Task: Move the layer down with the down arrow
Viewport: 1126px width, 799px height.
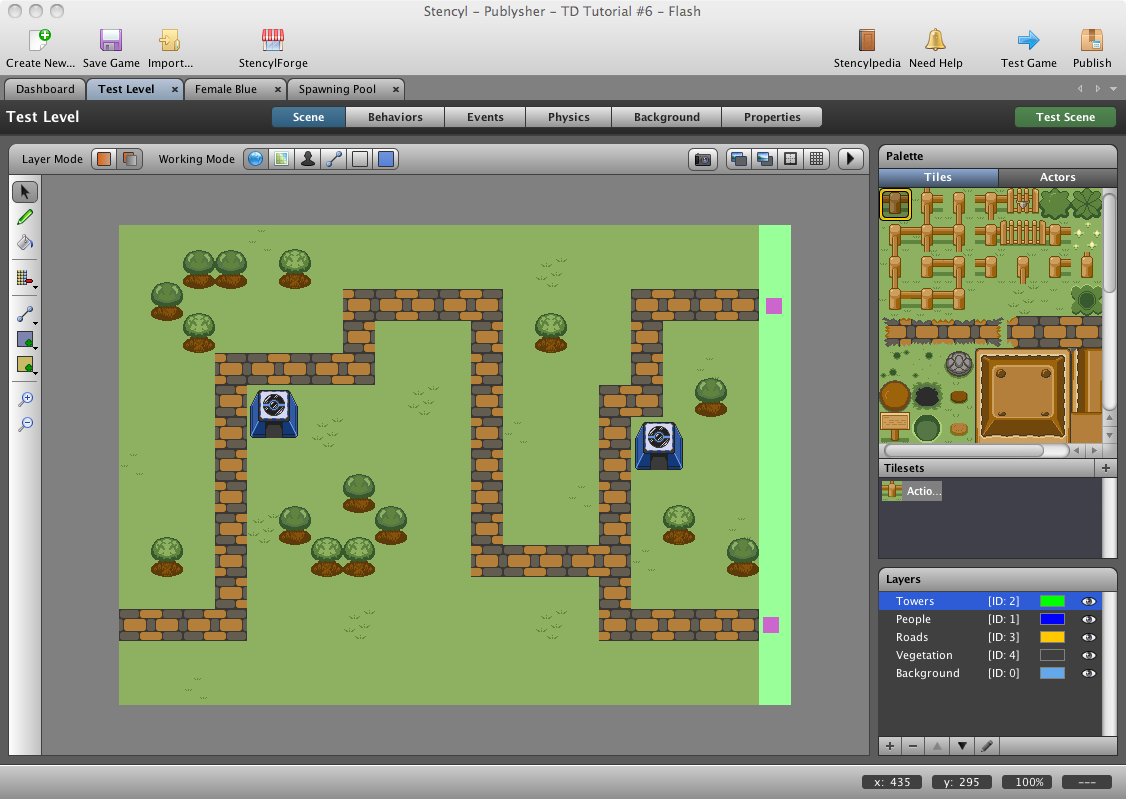Action: (962, 746)
